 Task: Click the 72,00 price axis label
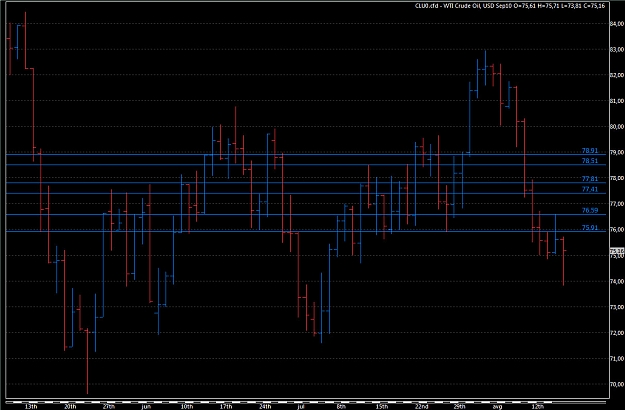point(617,333)
